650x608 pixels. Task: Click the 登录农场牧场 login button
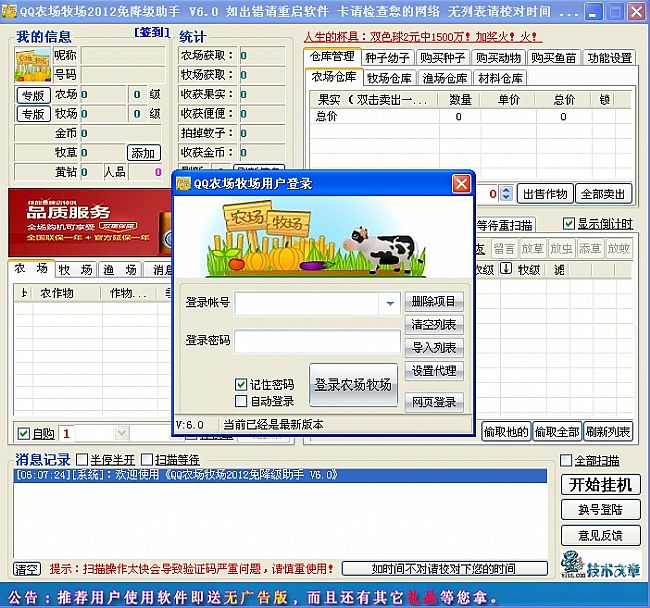coord(353,385)
